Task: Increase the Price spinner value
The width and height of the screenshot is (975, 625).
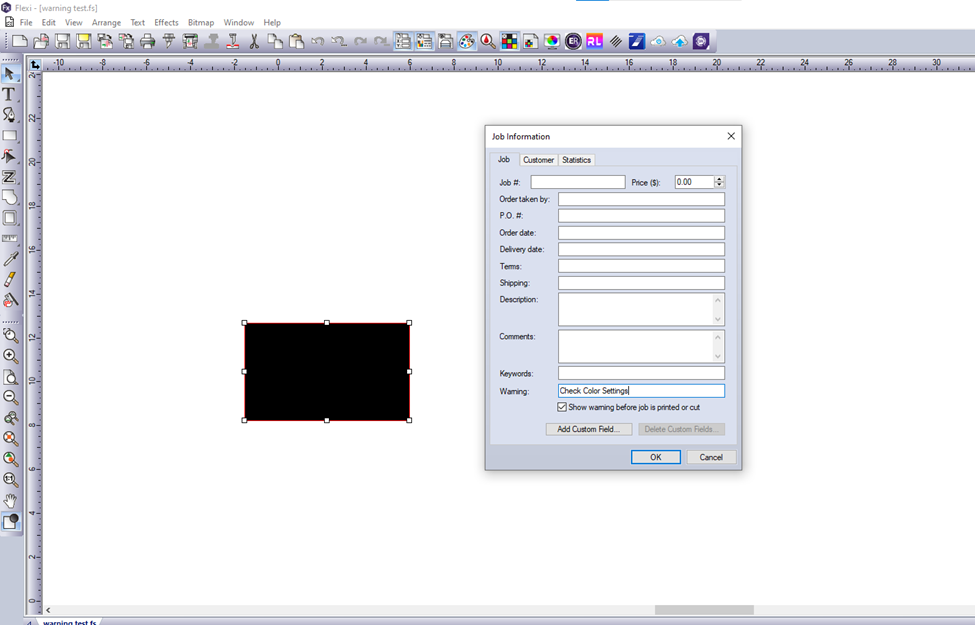Action: pos(719,179)
